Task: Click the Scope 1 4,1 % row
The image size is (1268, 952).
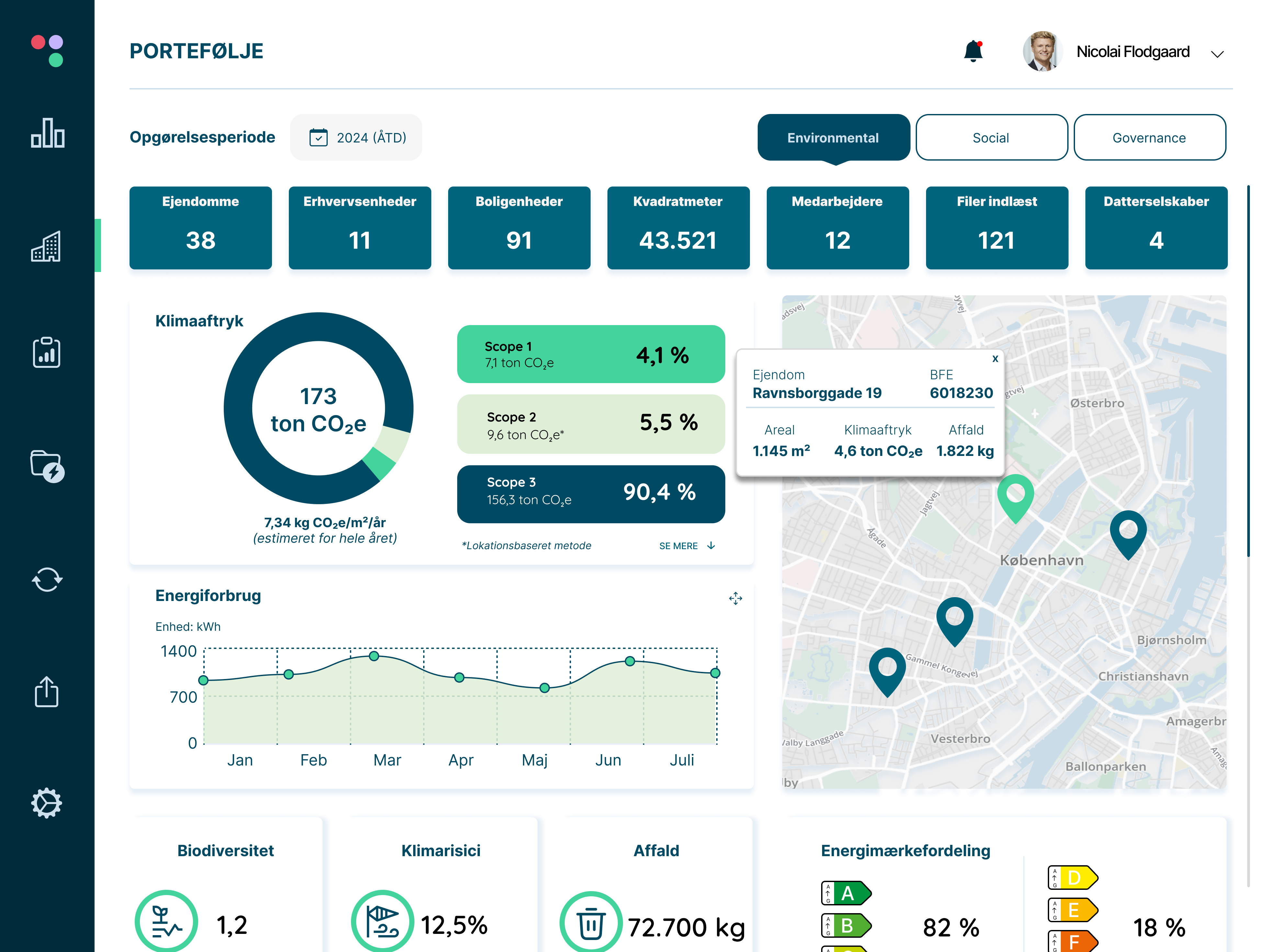Action: (x=591, y=354)
